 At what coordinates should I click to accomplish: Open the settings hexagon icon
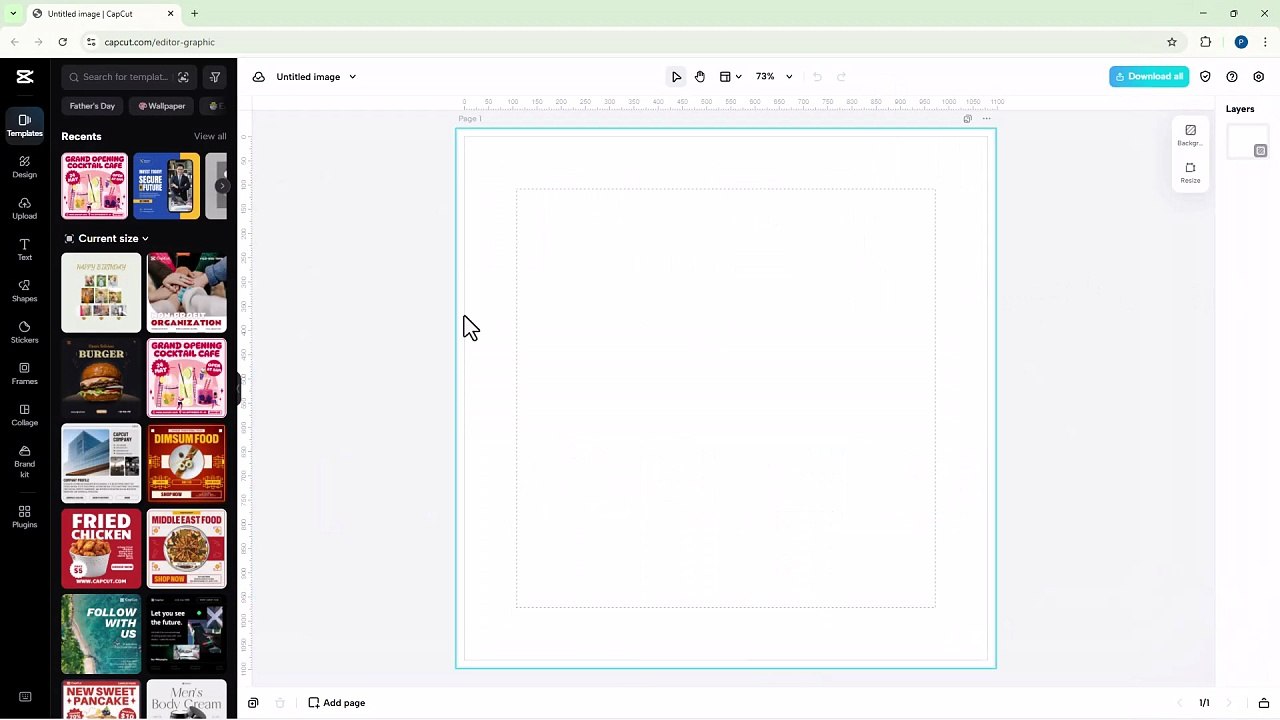[x=1259, y=77]
